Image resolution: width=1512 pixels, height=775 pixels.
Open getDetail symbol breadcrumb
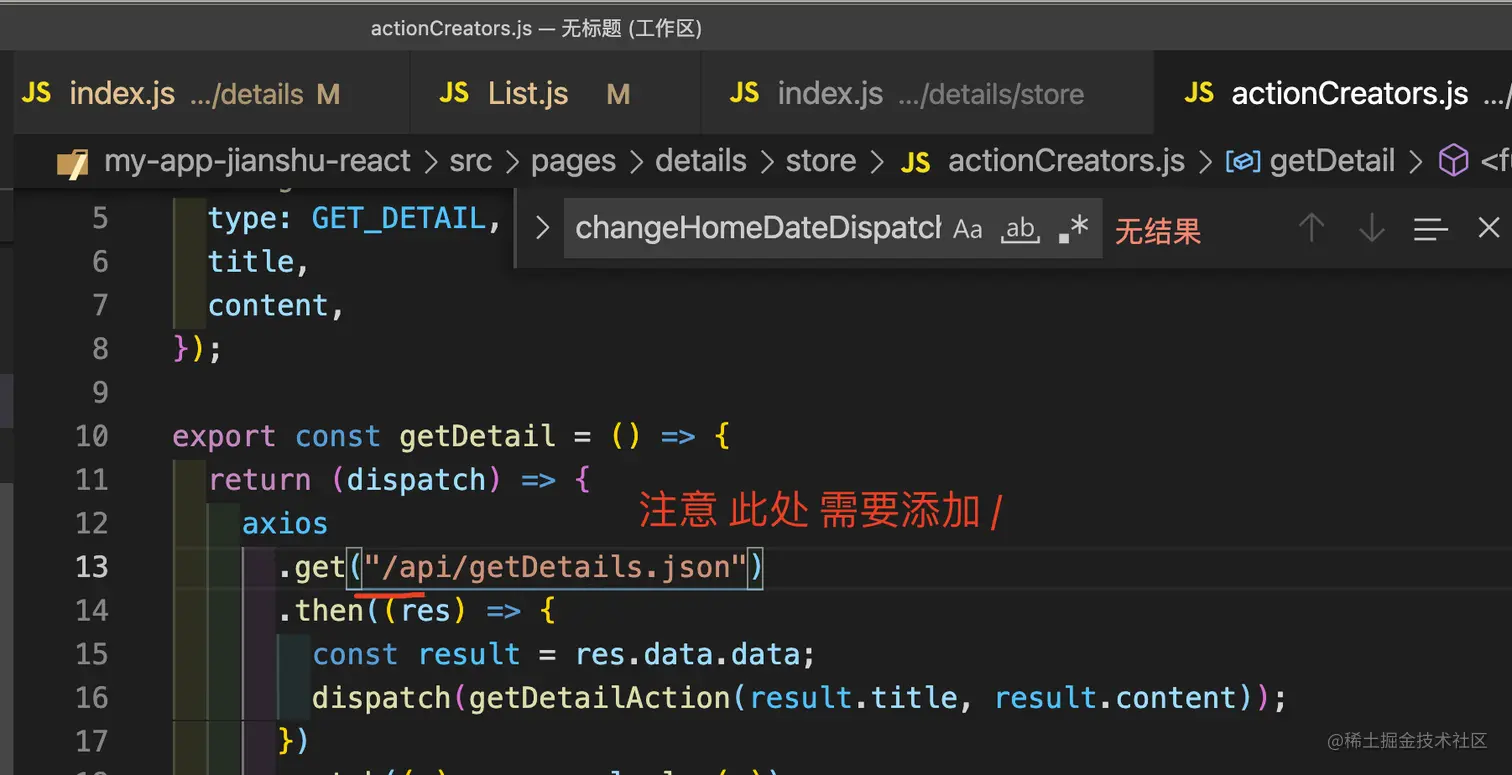pyautogui.click(x=1332, y=161)
